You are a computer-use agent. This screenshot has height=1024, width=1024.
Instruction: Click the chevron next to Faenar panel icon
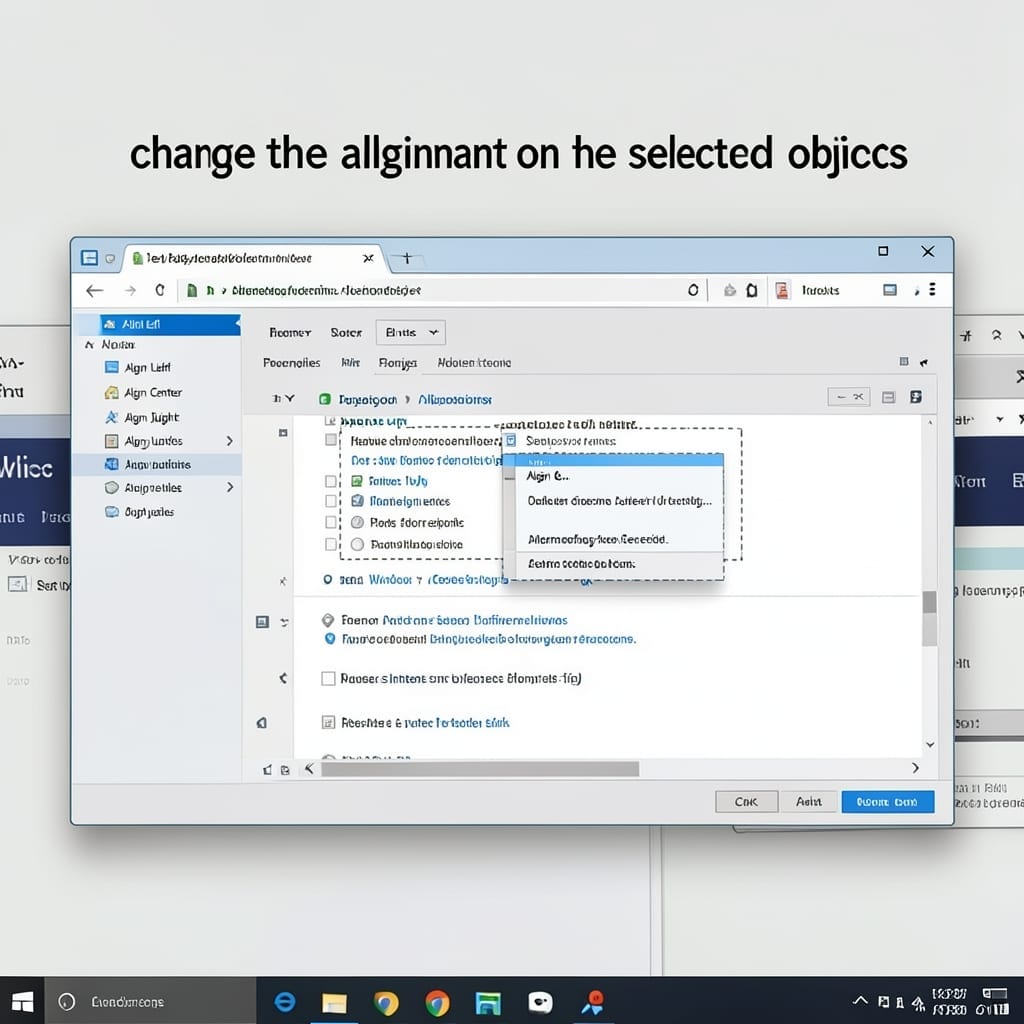284,622
